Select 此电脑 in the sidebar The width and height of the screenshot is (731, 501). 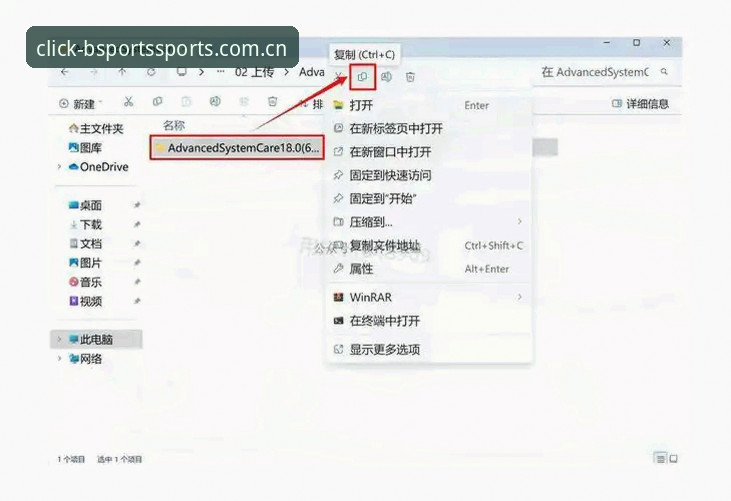coord(96,339)
